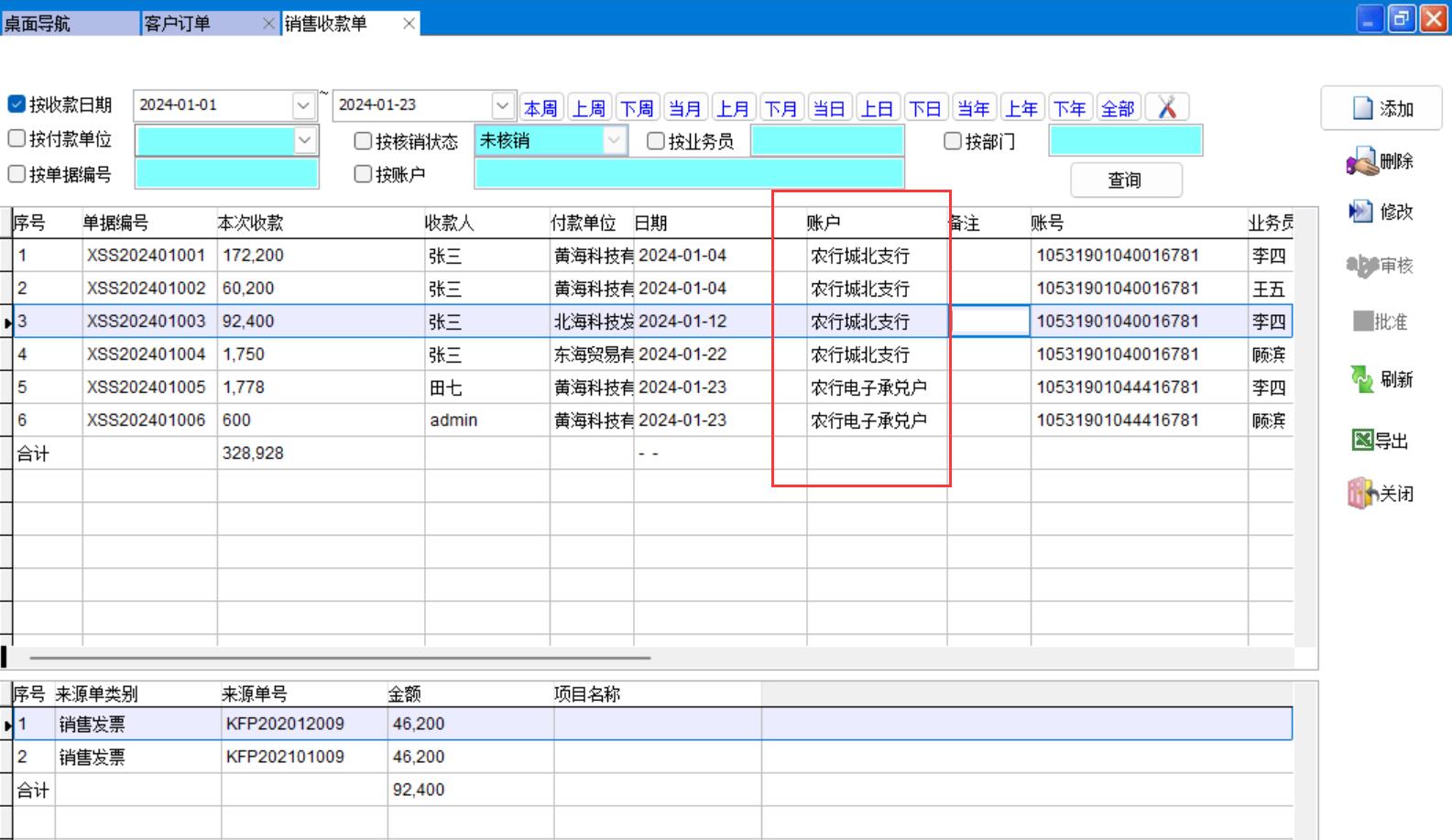
Task: Expand the 未核销 status dropdown
Action: click(614, 140)
